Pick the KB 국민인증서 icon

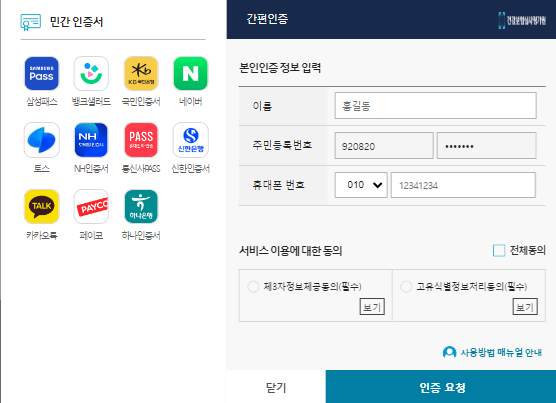141,73
